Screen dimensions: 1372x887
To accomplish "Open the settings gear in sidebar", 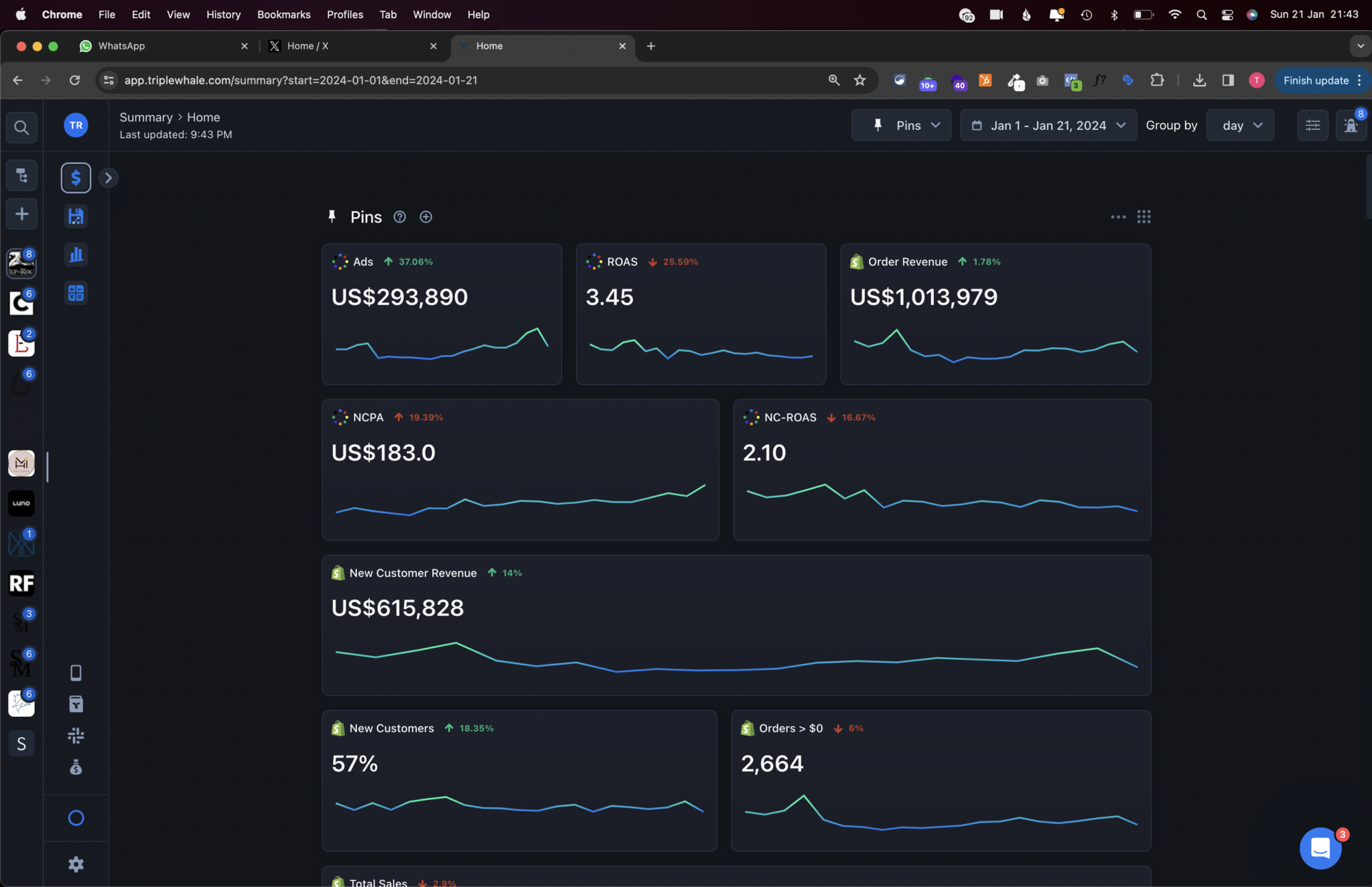I will coord(76,864).
